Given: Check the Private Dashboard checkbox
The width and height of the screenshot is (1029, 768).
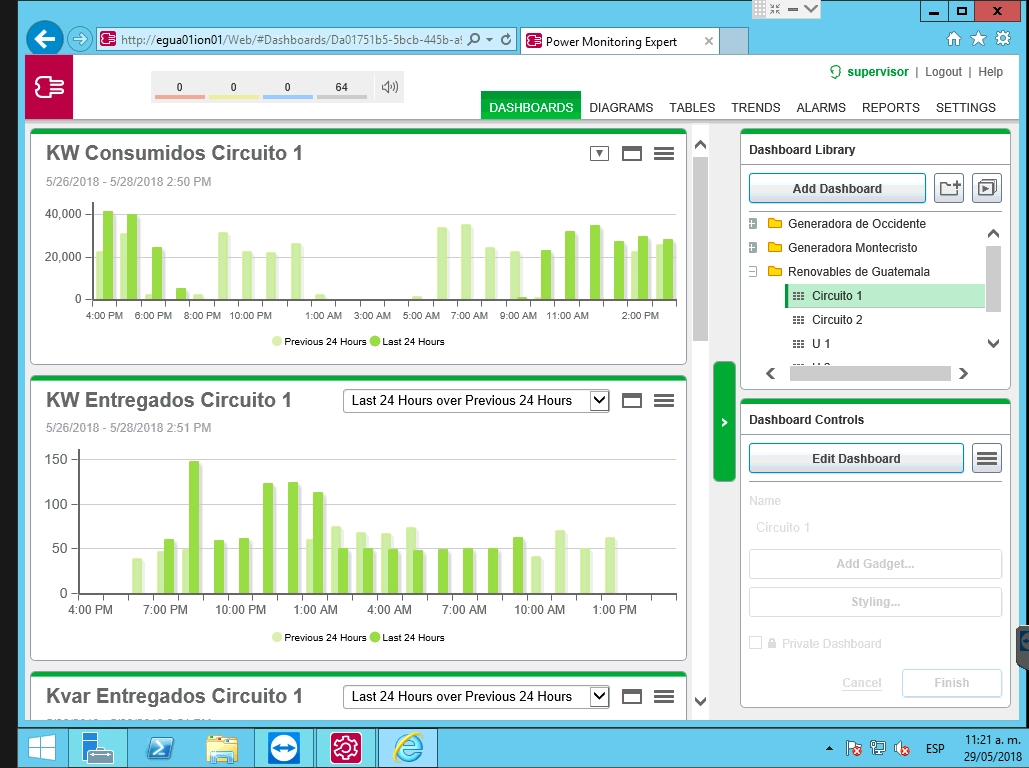Looking at the screenshot, I should [755, 643].
